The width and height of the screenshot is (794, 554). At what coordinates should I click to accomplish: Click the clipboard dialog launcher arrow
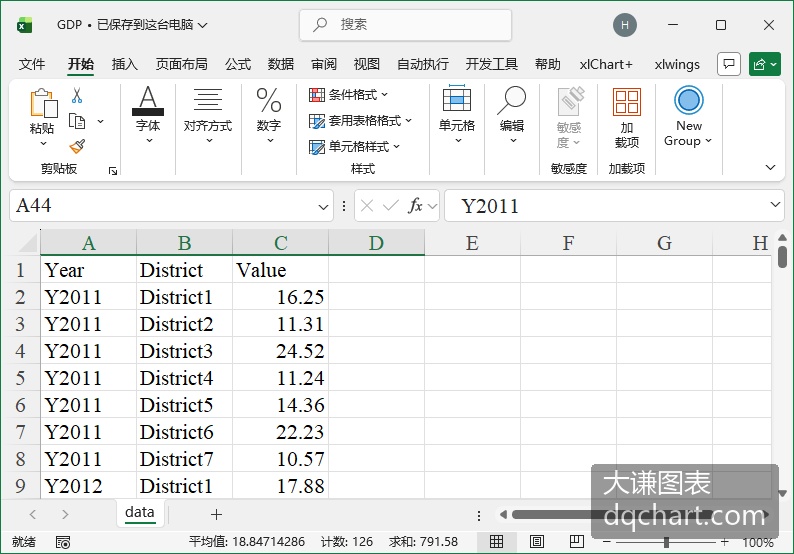tap(113, 171)
